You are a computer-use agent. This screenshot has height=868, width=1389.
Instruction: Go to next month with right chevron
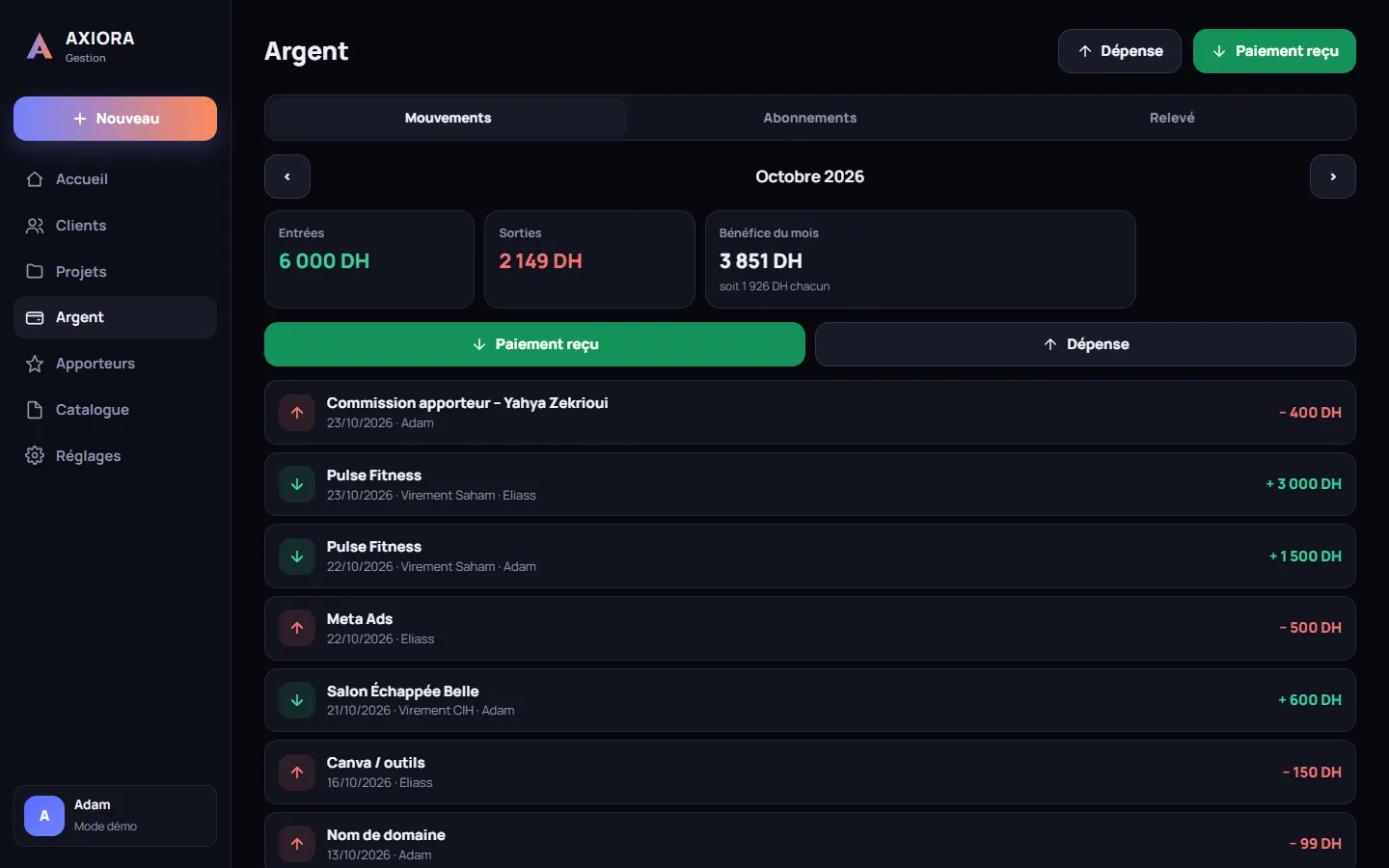1333,176
